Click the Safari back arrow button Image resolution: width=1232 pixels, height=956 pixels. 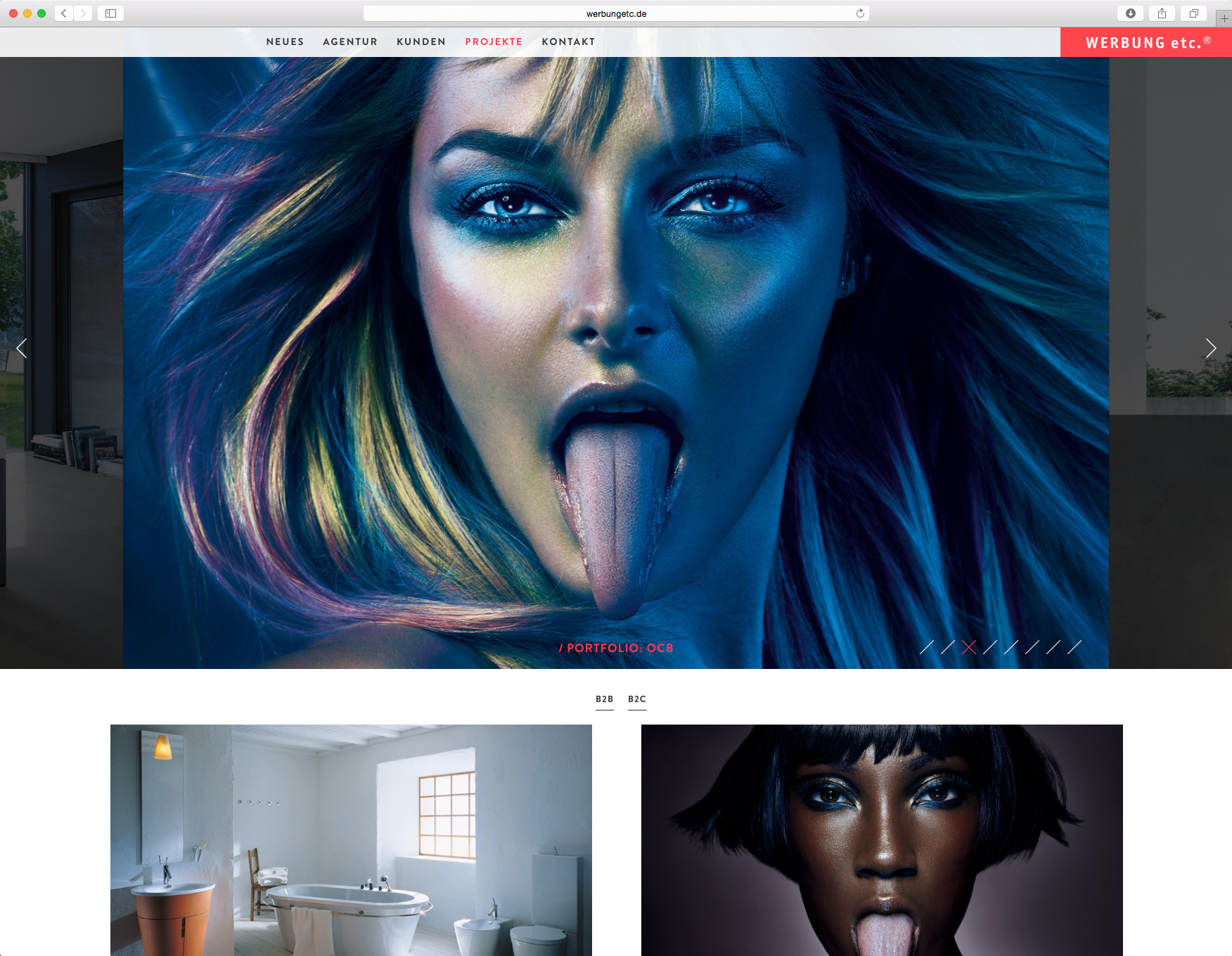point(64,13)
